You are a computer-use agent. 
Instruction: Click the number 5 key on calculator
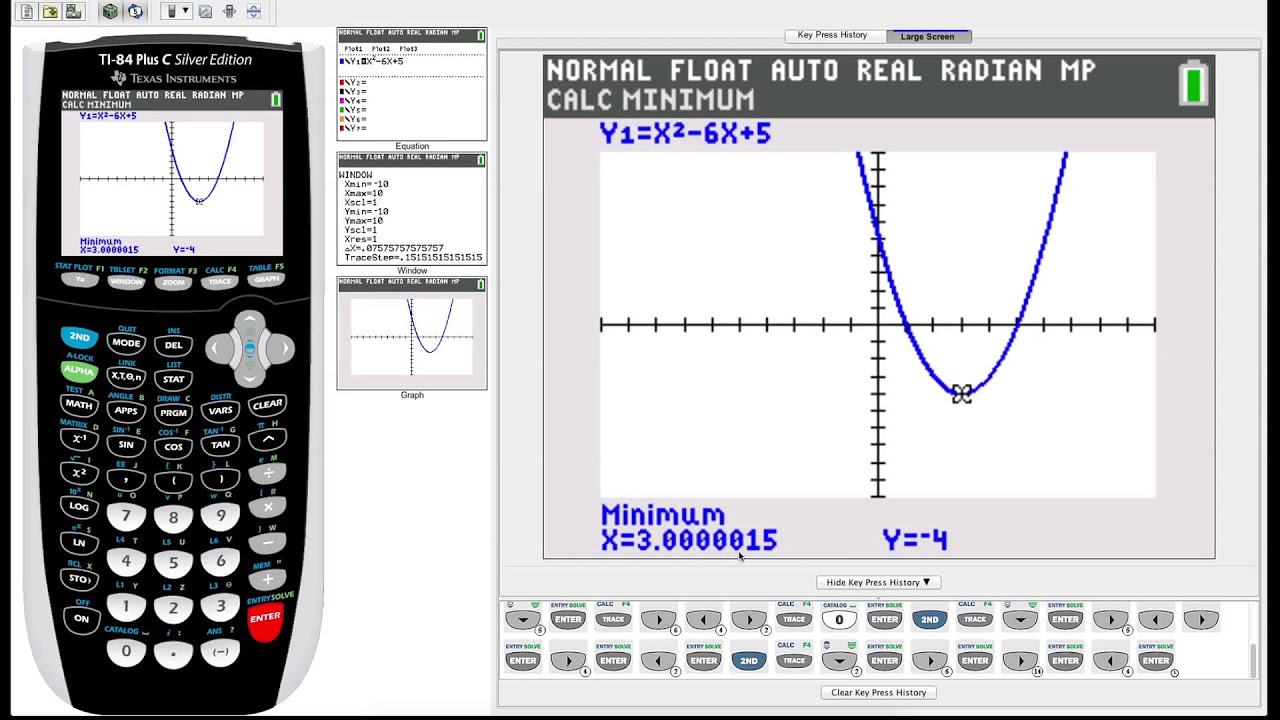pos(173,563)
